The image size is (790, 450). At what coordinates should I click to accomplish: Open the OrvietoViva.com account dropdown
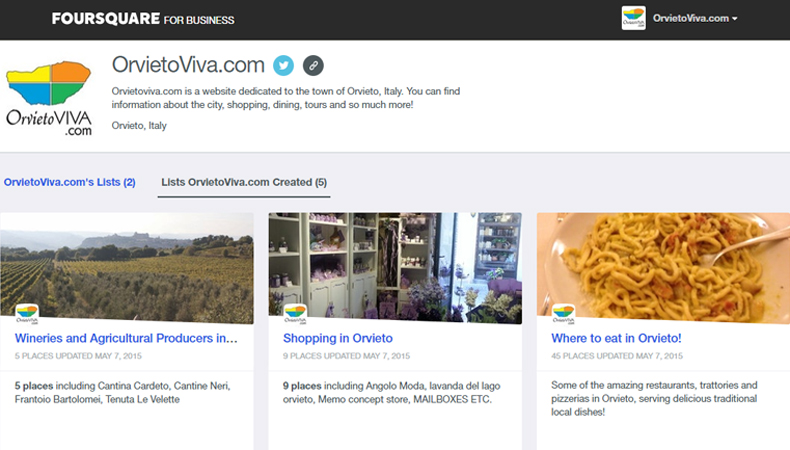(x=695, y=19)
